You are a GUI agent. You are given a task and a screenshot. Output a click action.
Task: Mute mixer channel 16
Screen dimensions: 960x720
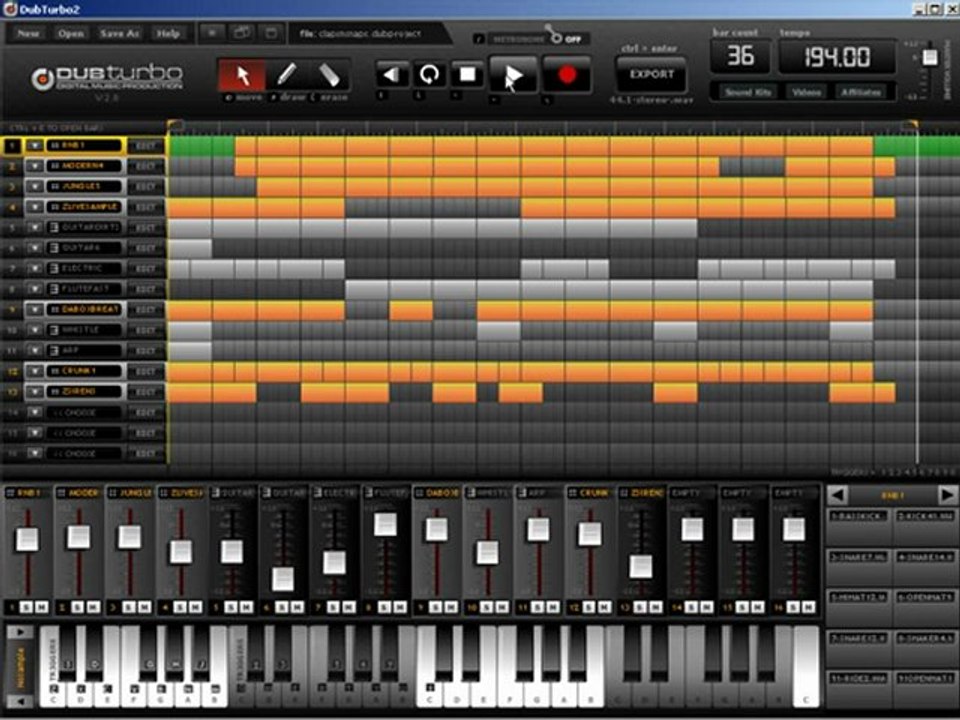pyautogui.click(x=808, y=607)
